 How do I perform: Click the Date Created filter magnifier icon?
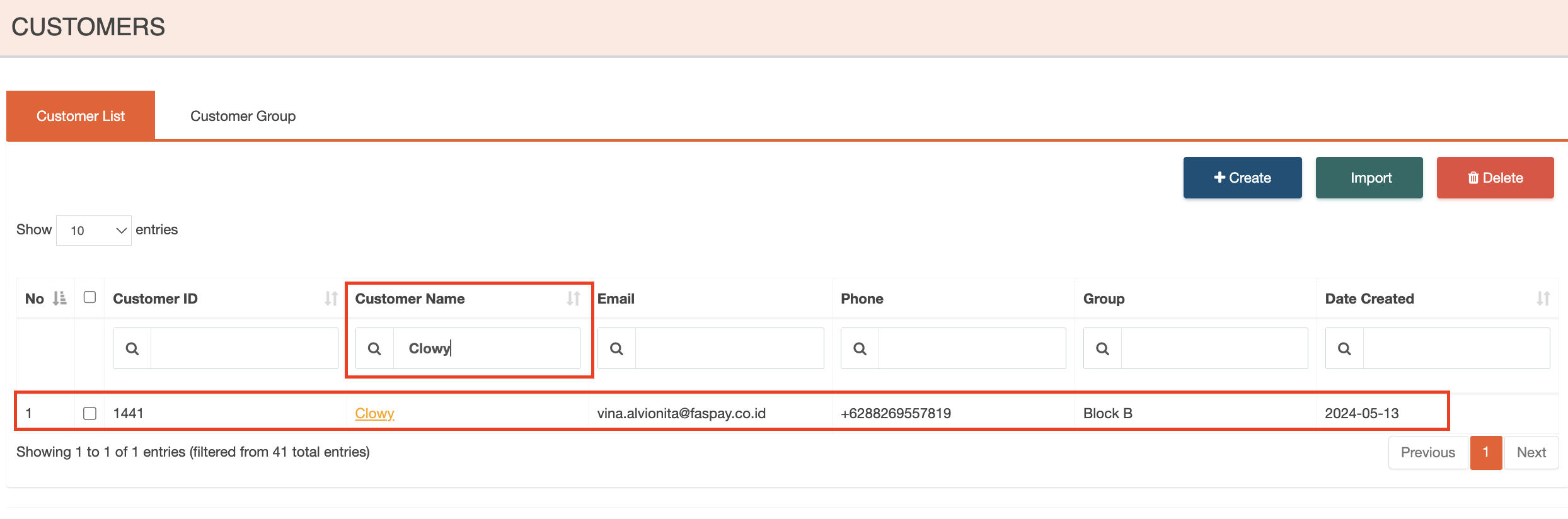pyautogui.click(x=1344, y=348)
